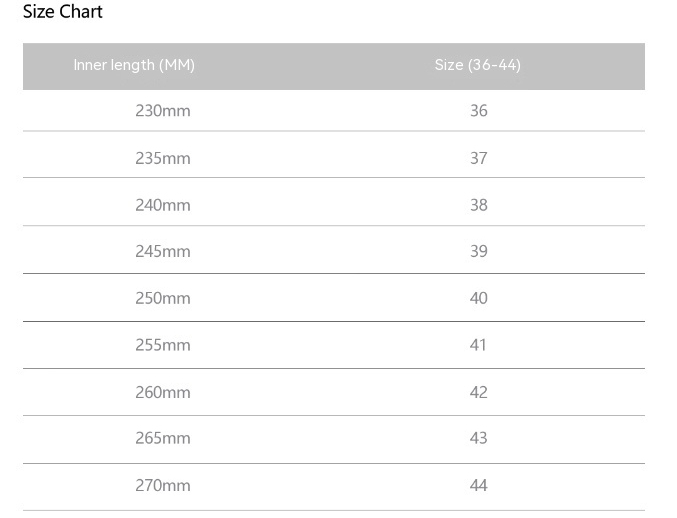Click on size 38 in the chart

pyautogui.click(x=479, y=205)
